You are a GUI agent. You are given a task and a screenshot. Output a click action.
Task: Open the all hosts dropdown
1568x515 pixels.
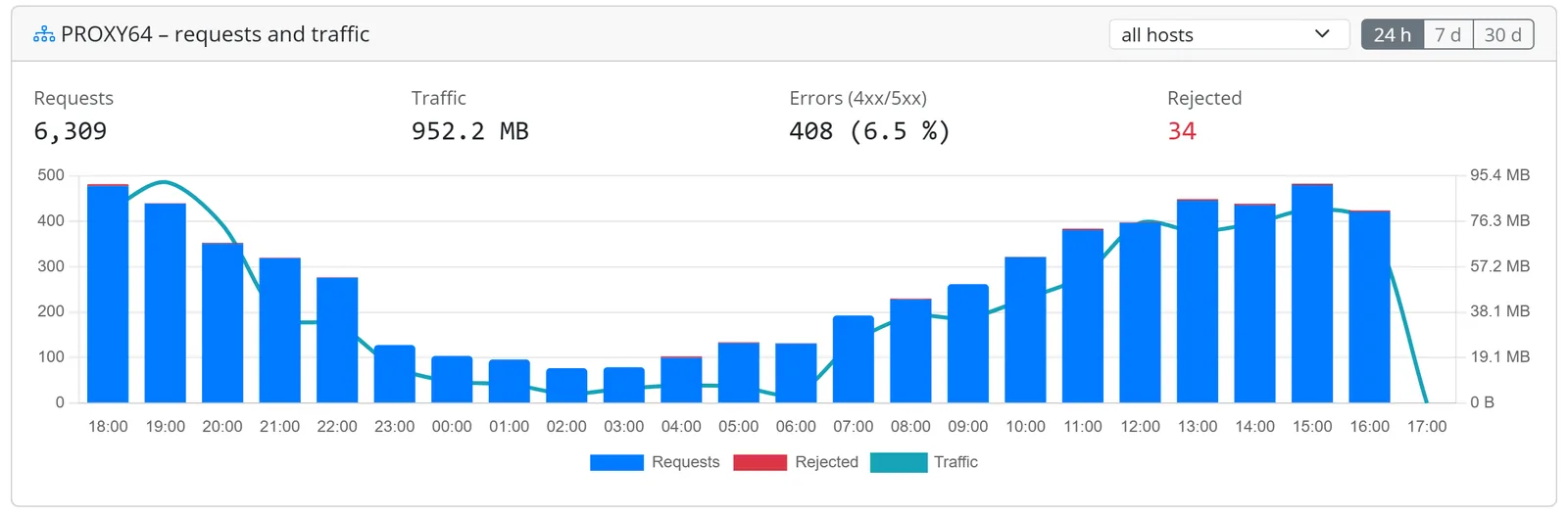coord(1229,34)
